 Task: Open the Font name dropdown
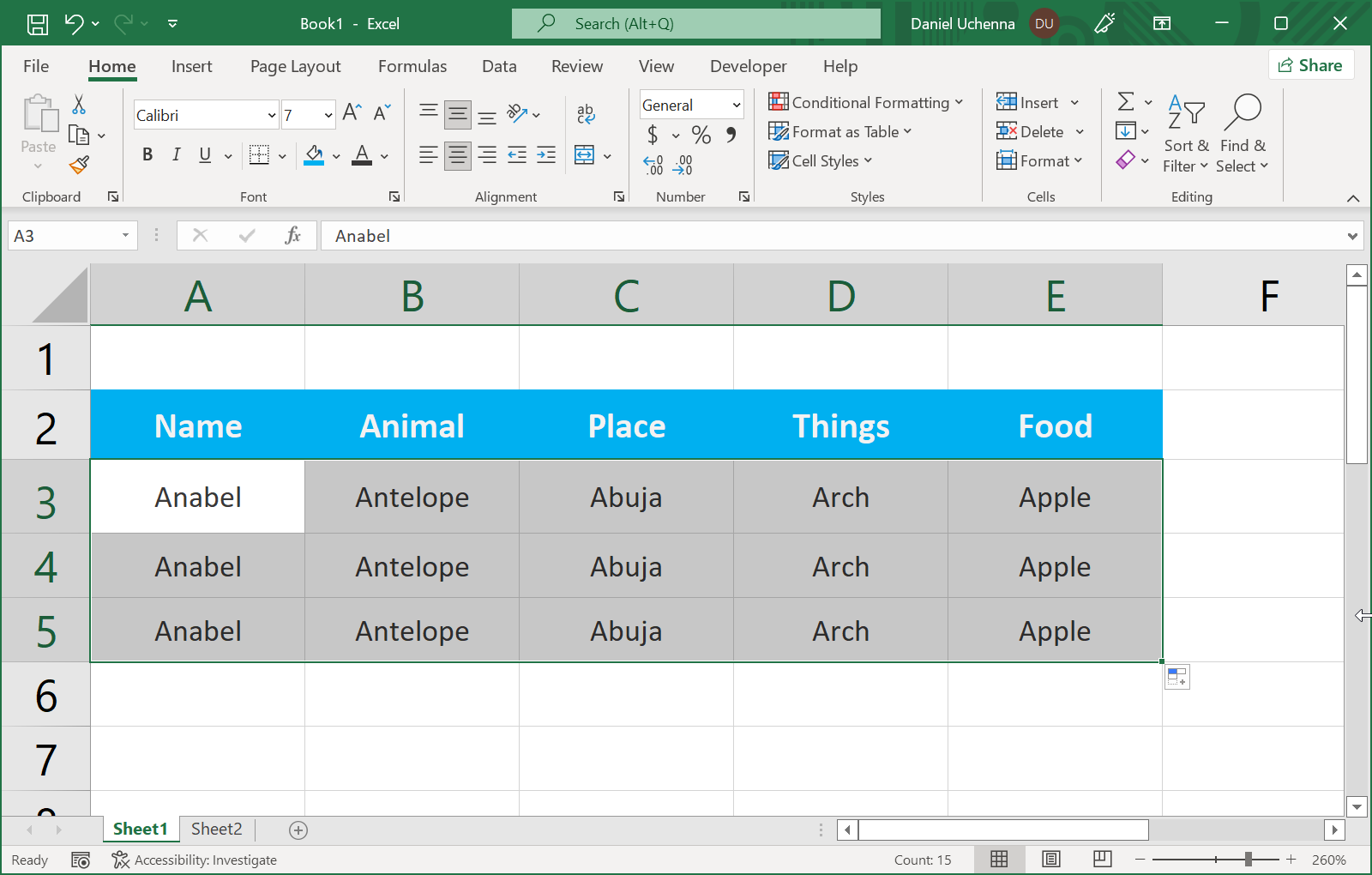(272, 115)
